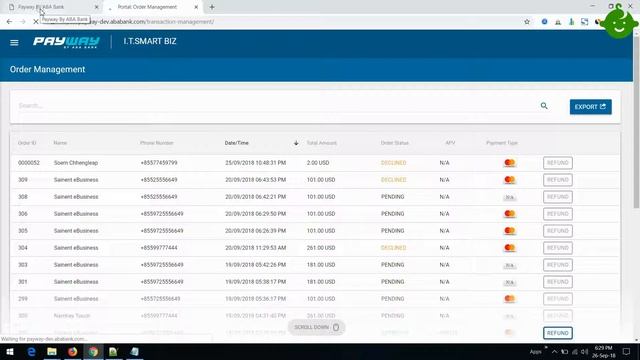Close the Portal: Order Management tab

coord(196,7)
